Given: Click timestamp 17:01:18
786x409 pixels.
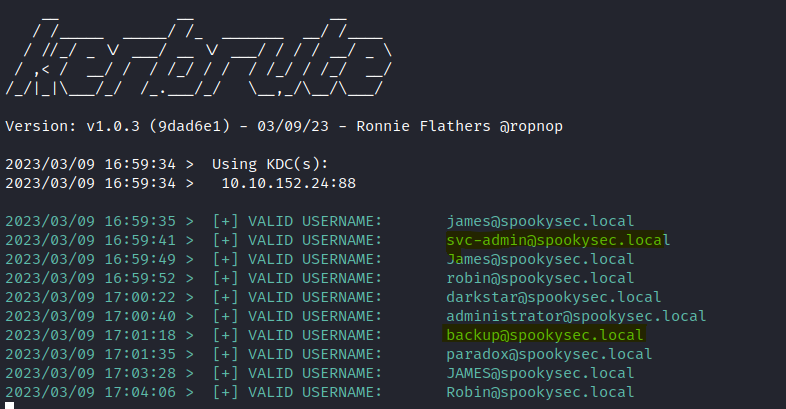Looking at the screenshot, I should click(140, 335).
